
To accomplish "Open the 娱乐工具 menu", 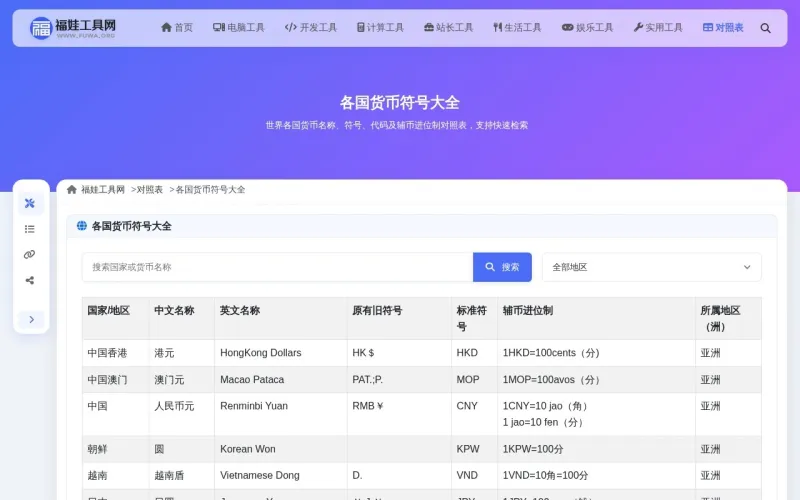I will [587, 28].
